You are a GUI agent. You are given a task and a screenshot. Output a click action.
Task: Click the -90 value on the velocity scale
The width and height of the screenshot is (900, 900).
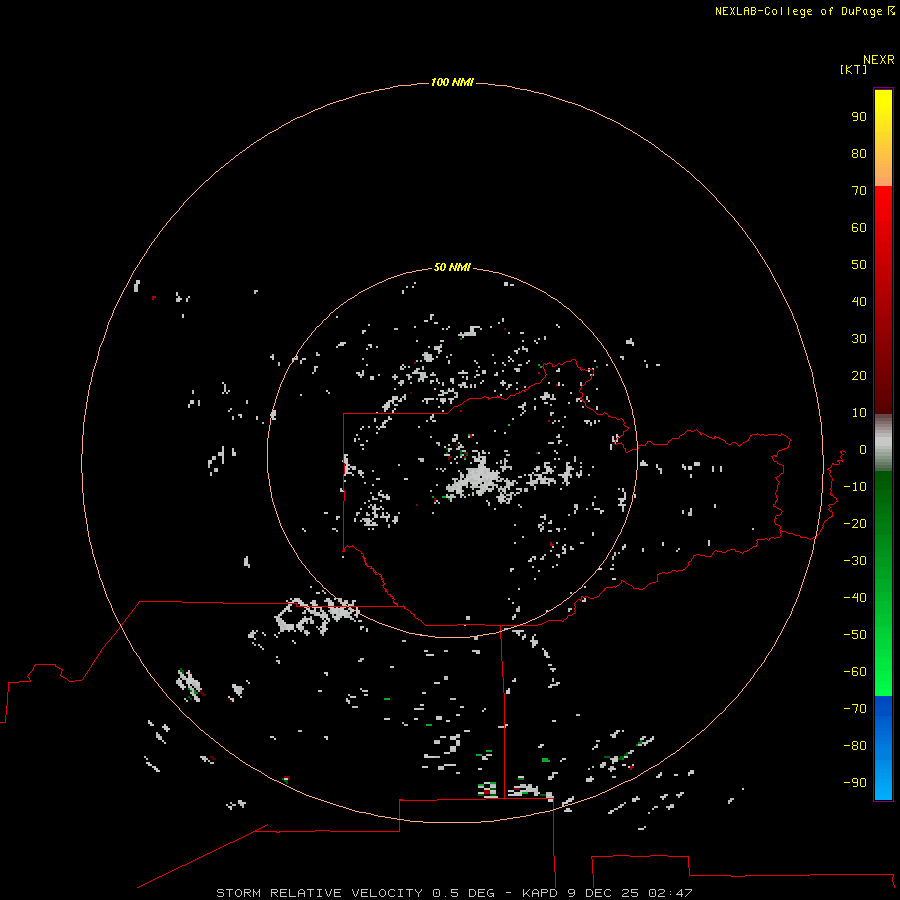pyautogui.click(x=855, y=783)
